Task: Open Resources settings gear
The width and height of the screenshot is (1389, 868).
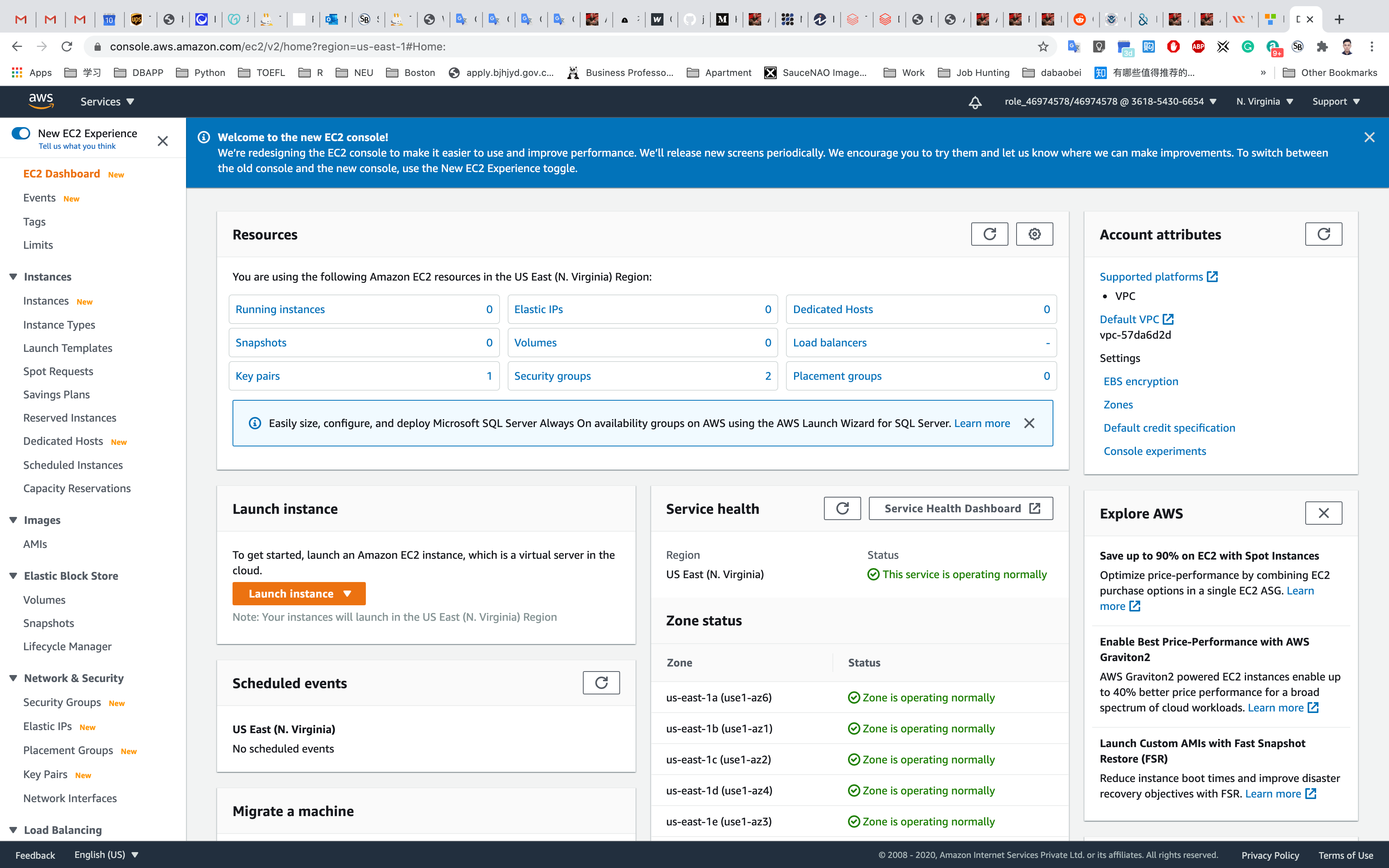Action: pyautogui.click(x=1034, y=234)
